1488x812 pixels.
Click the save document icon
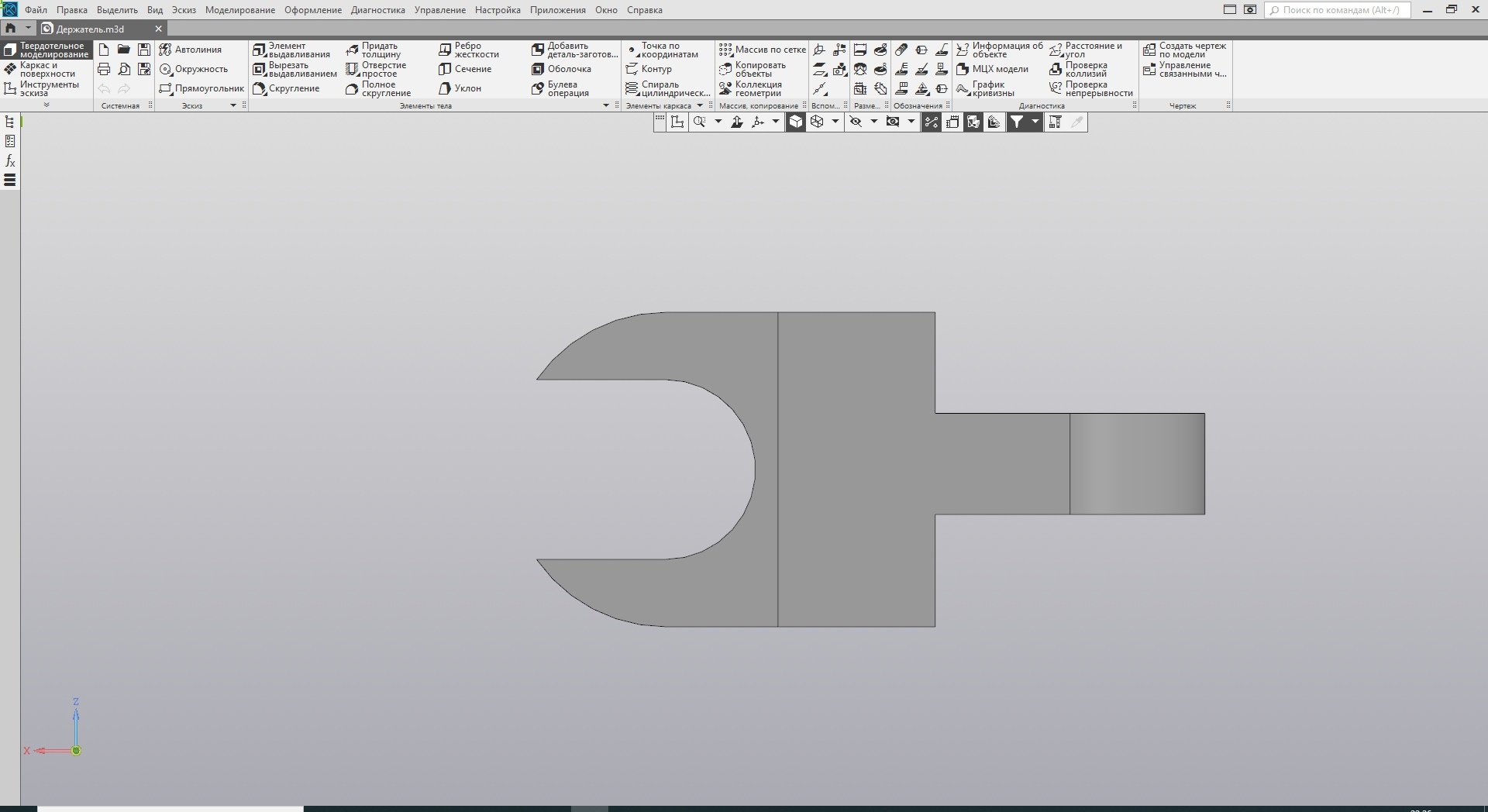coord(144,50)
